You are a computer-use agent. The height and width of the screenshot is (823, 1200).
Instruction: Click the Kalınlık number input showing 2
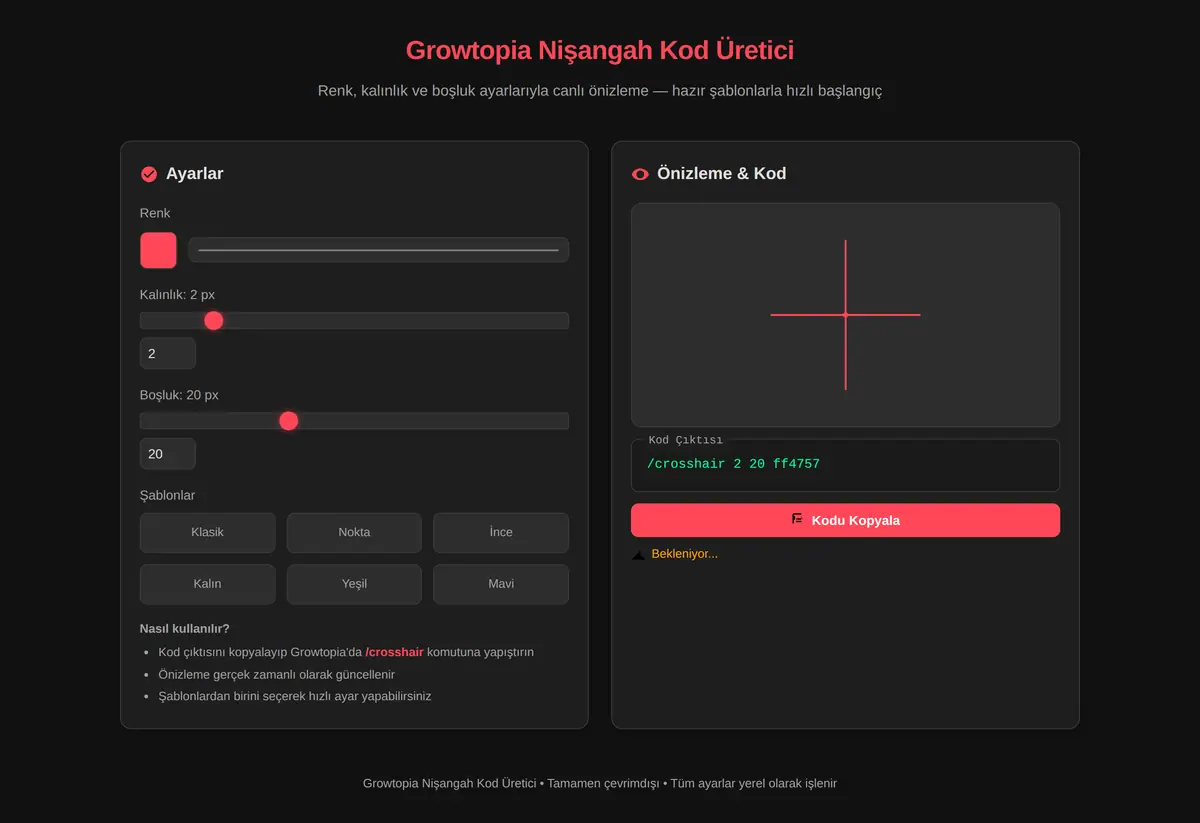(167, 353)
